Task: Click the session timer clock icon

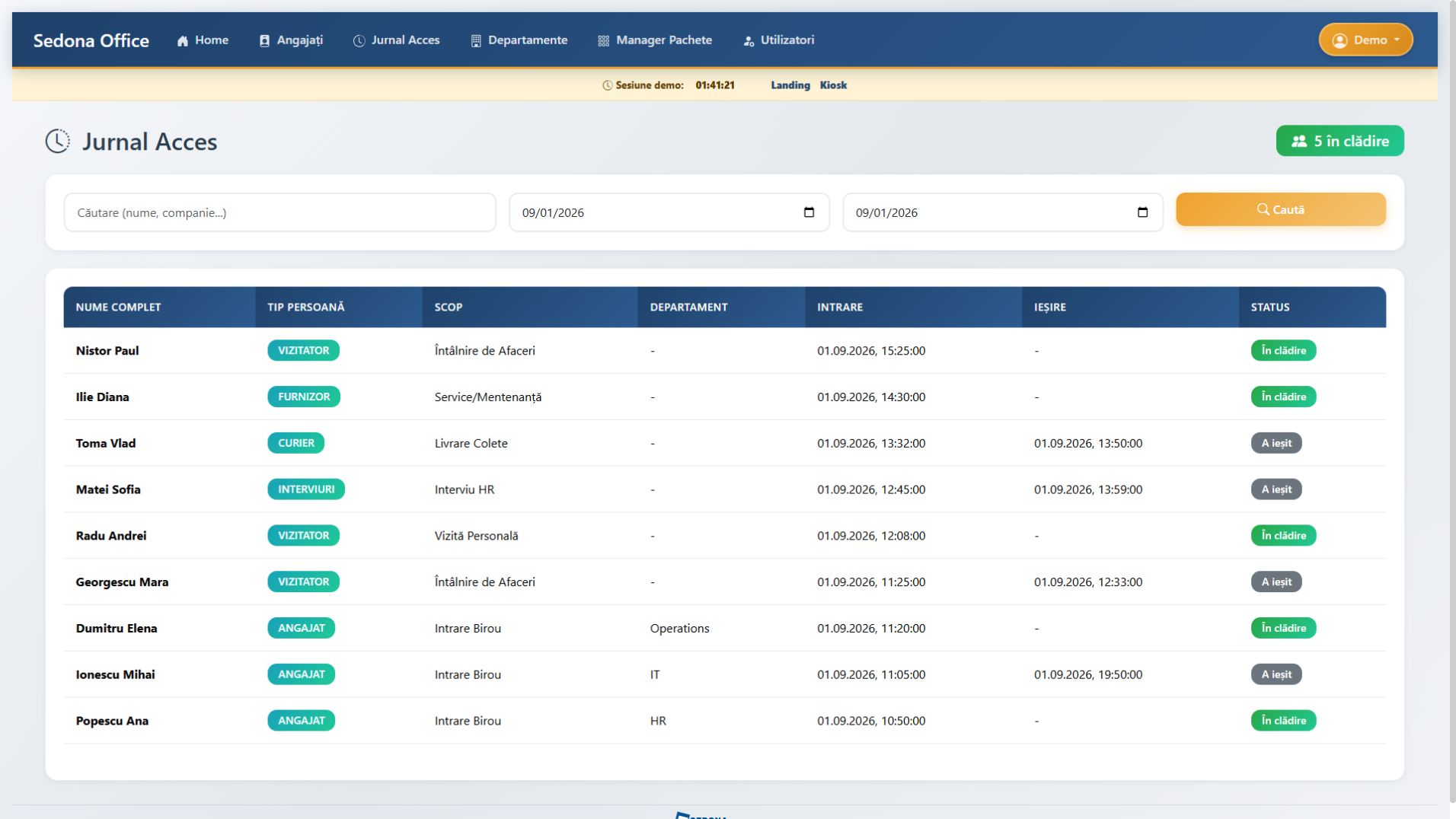Action: tap(608, 85)
